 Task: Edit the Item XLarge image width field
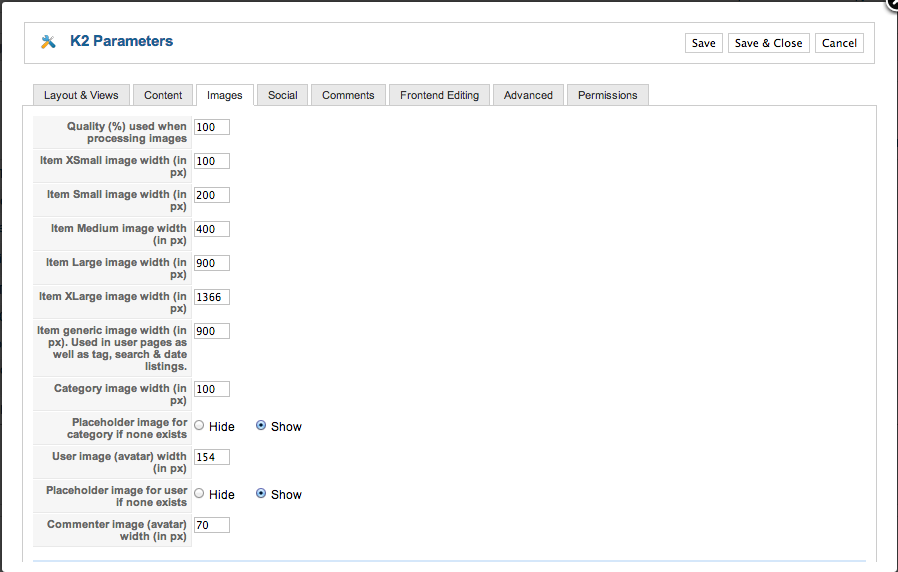[212, 297]
